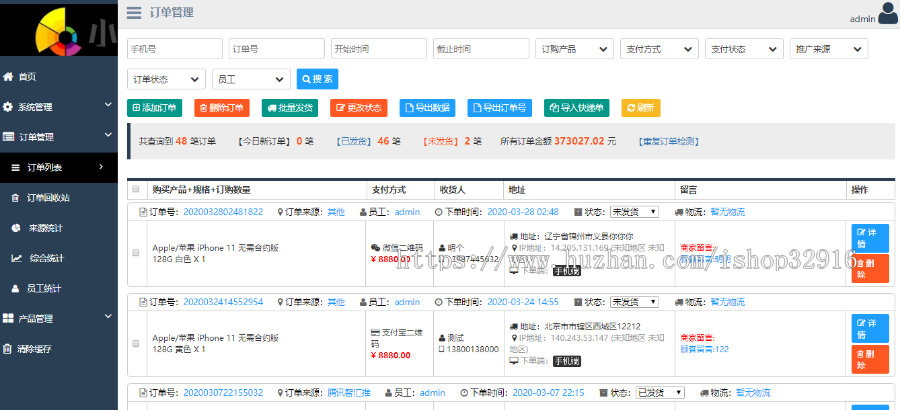The width and height of the screenshot is (900, 410).
Task: Open 首页 home in the sidebar
Action: coord(27,76)
